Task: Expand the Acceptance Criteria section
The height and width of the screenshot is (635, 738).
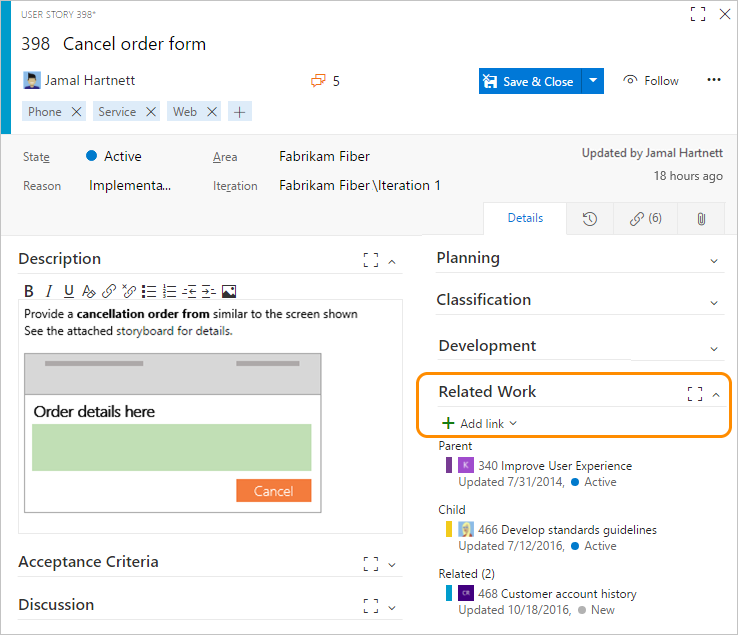Action: click(x=392, y=565)
